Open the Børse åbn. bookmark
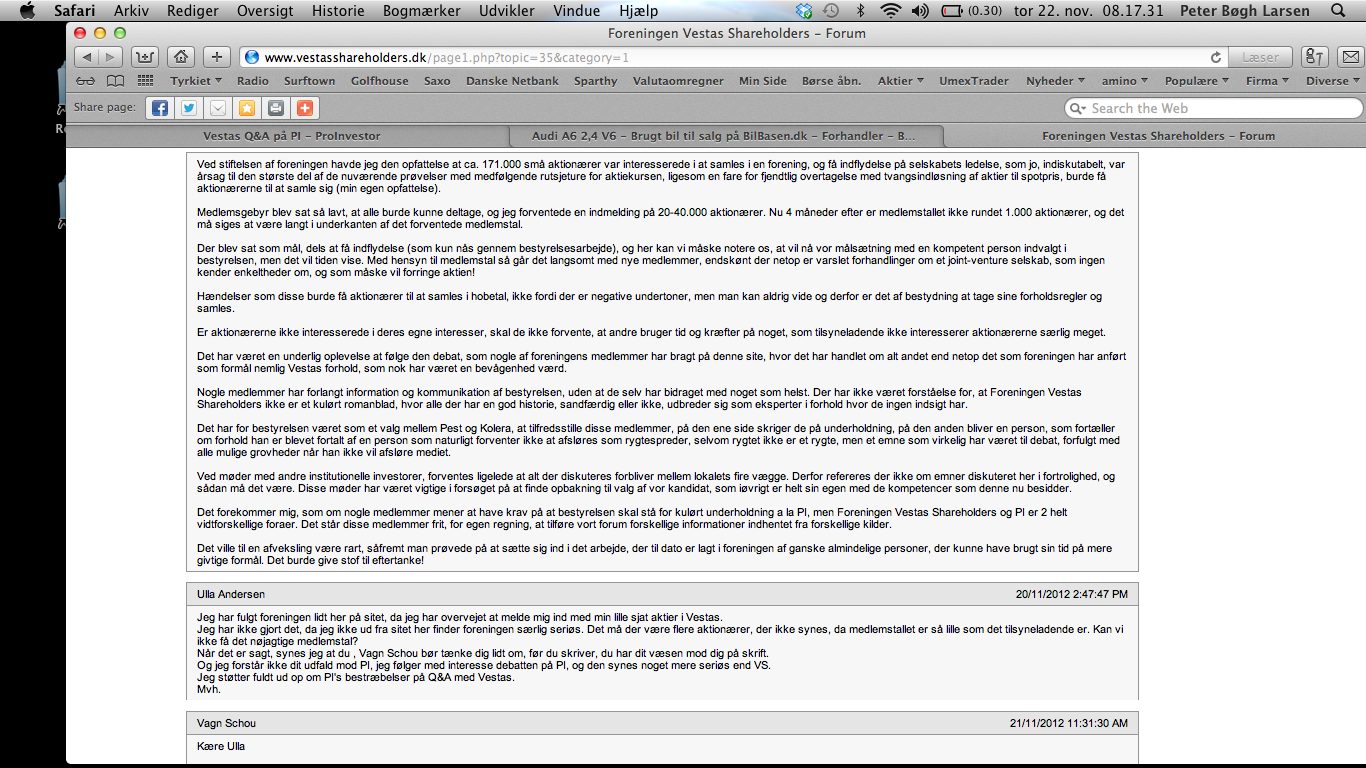This screenshot has height=768, width=1366. [x=831, y=81]
